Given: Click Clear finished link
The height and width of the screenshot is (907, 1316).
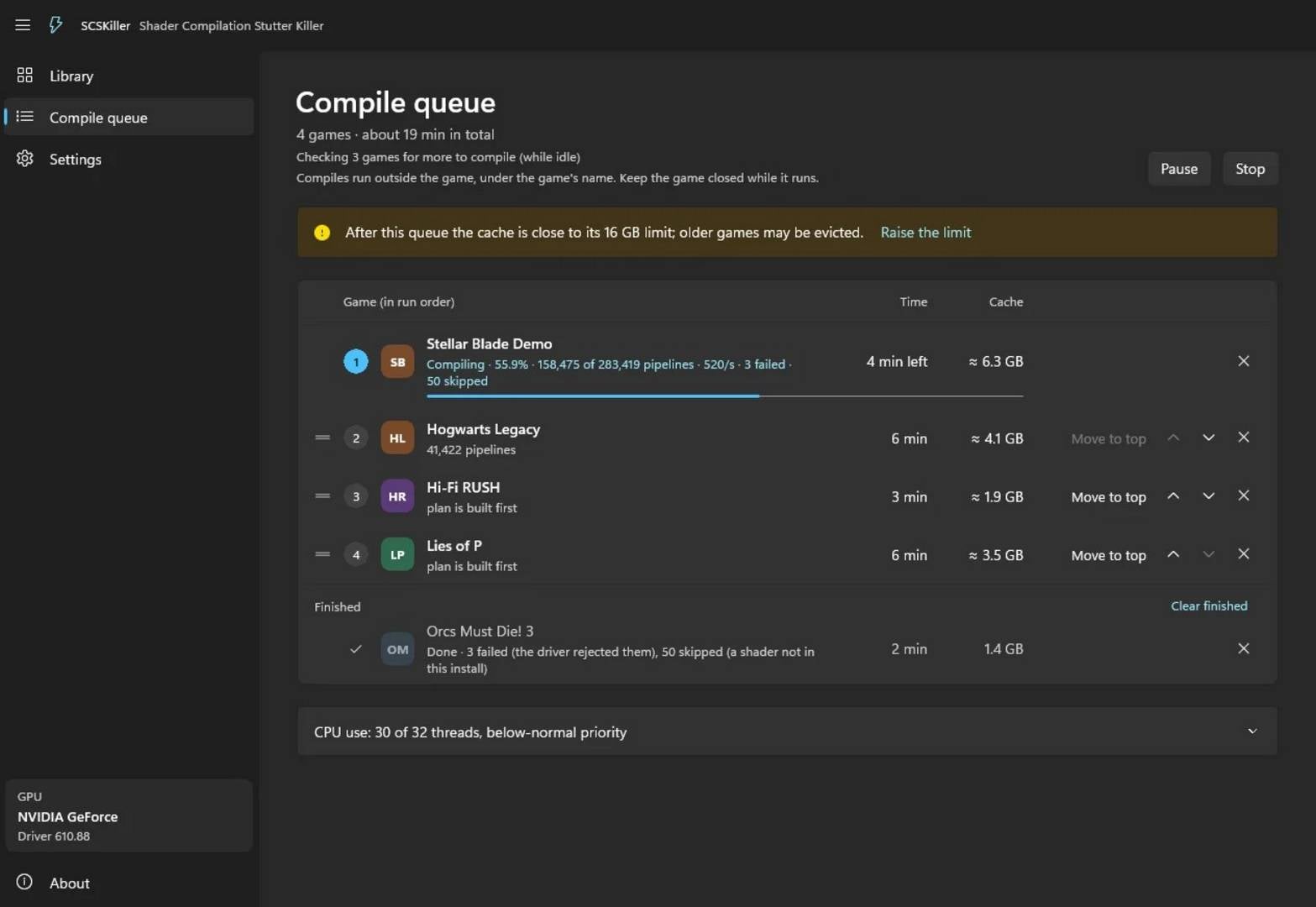Looking at the screenshot, I should click(x=1209, y=606).
